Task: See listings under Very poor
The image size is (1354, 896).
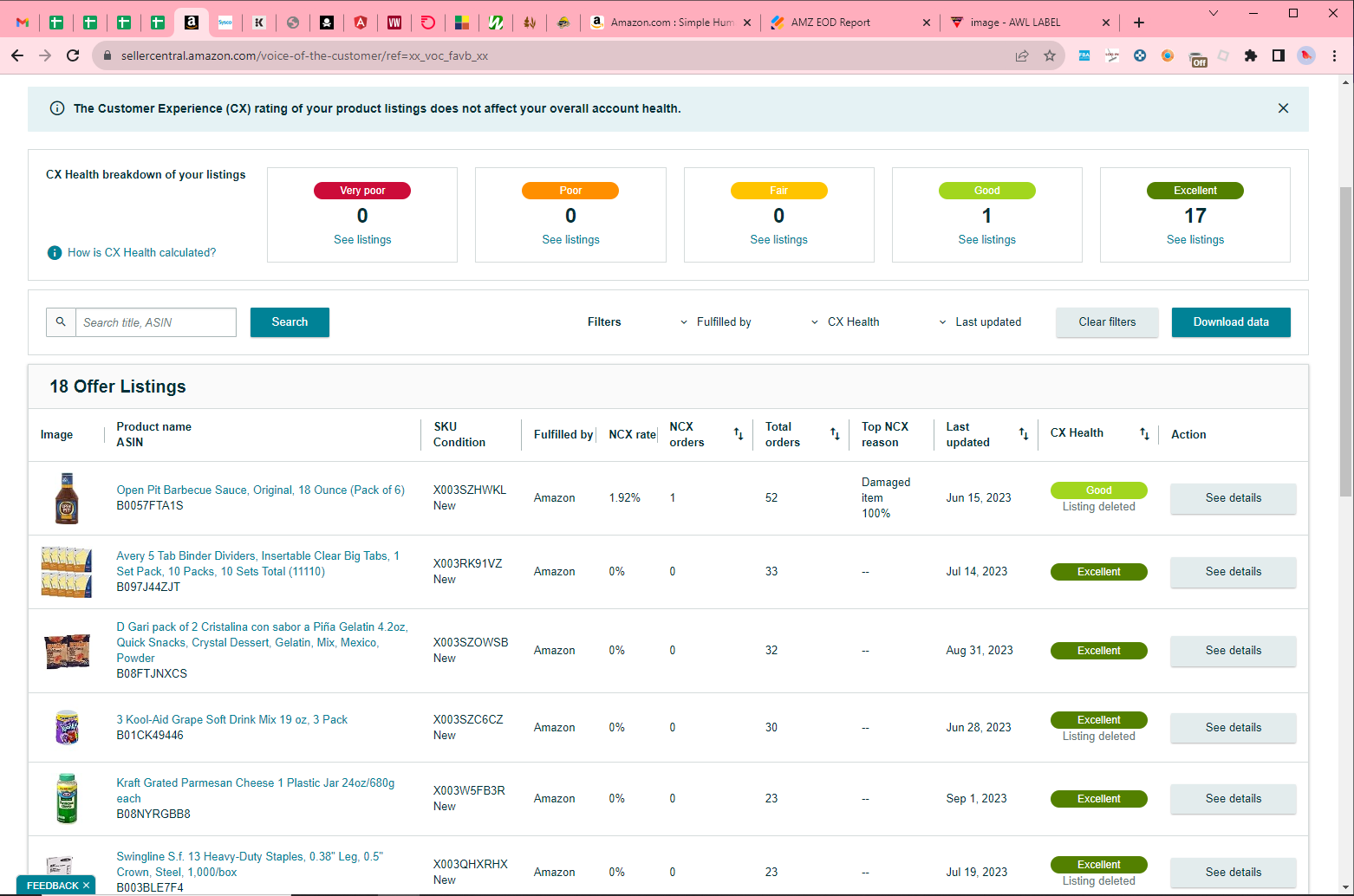Action: (x=362, y=240)
